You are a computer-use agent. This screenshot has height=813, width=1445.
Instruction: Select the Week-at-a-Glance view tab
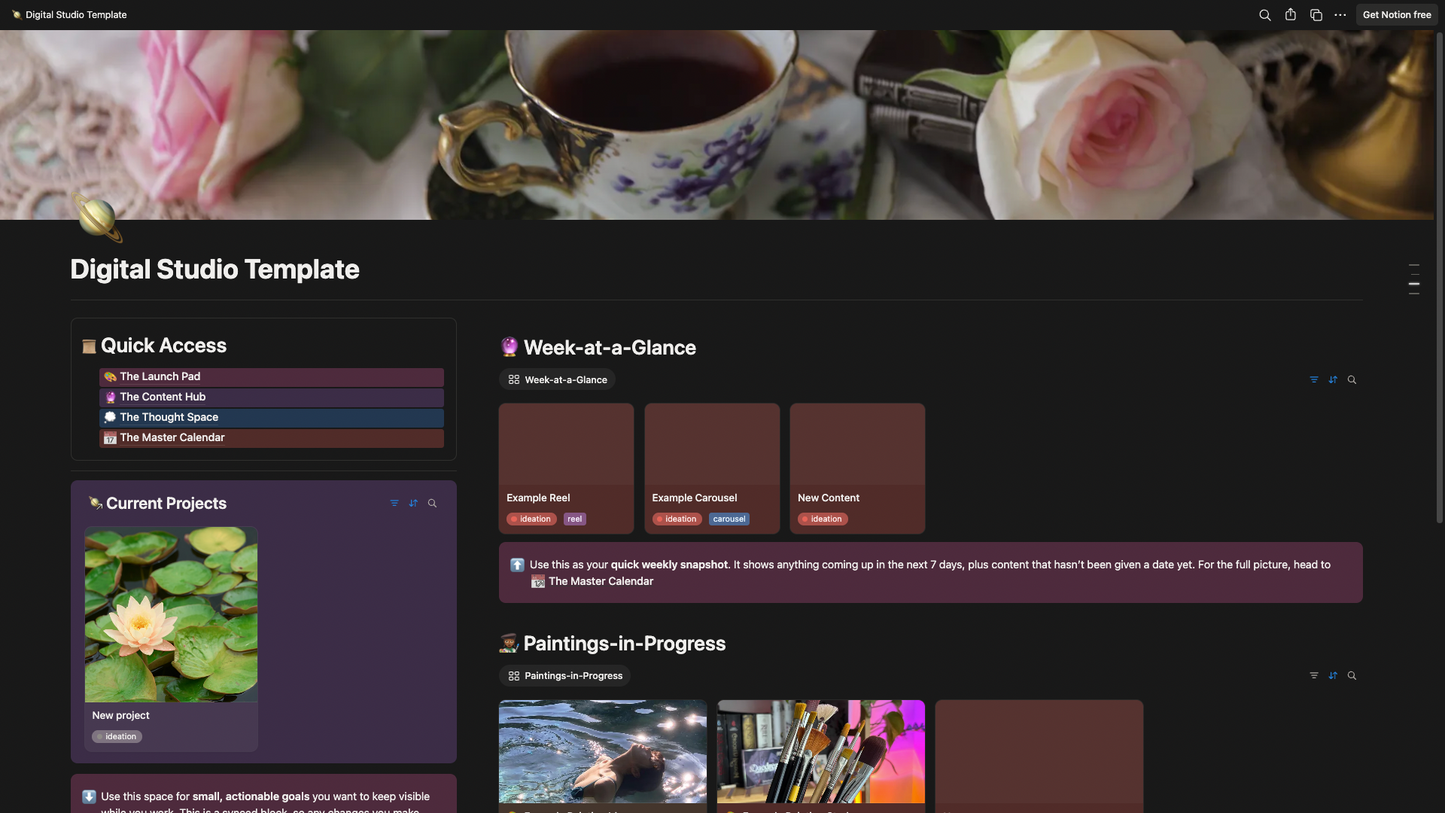(x=557, y=380)
